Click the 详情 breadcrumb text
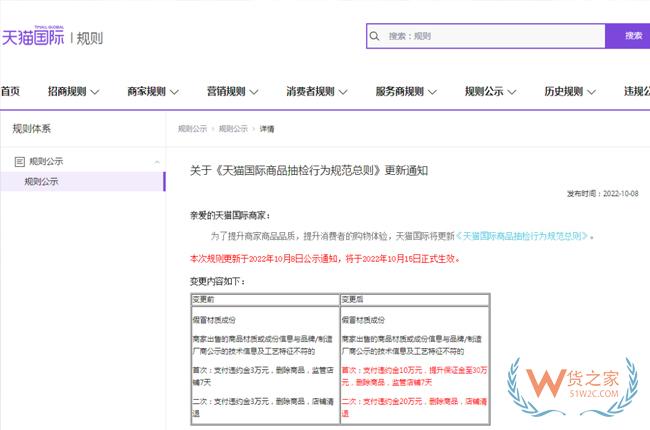The image size is (650, 430). click(x=267, y=129)
